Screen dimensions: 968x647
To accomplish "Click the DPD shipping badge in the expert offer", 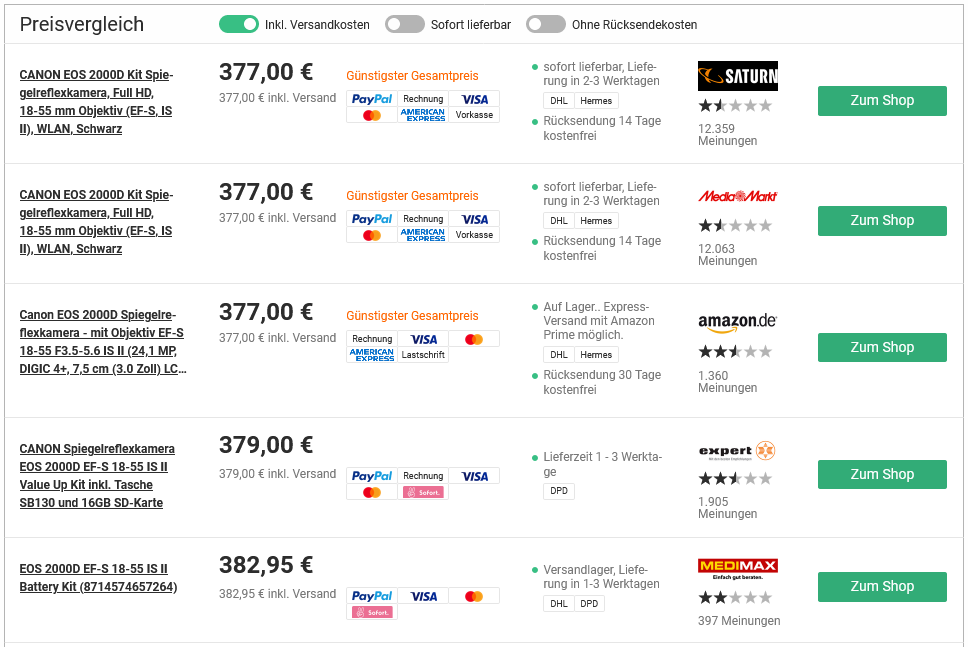I will [x=559, y=491].
